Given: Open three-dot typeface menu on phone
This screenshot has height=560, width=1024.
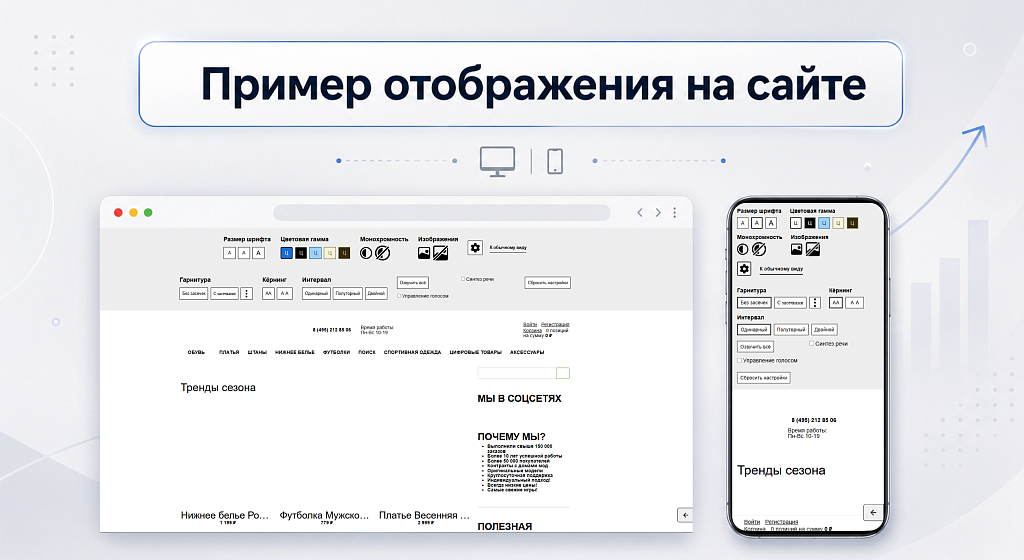Looking at the screenshot, I should (815, 303).
